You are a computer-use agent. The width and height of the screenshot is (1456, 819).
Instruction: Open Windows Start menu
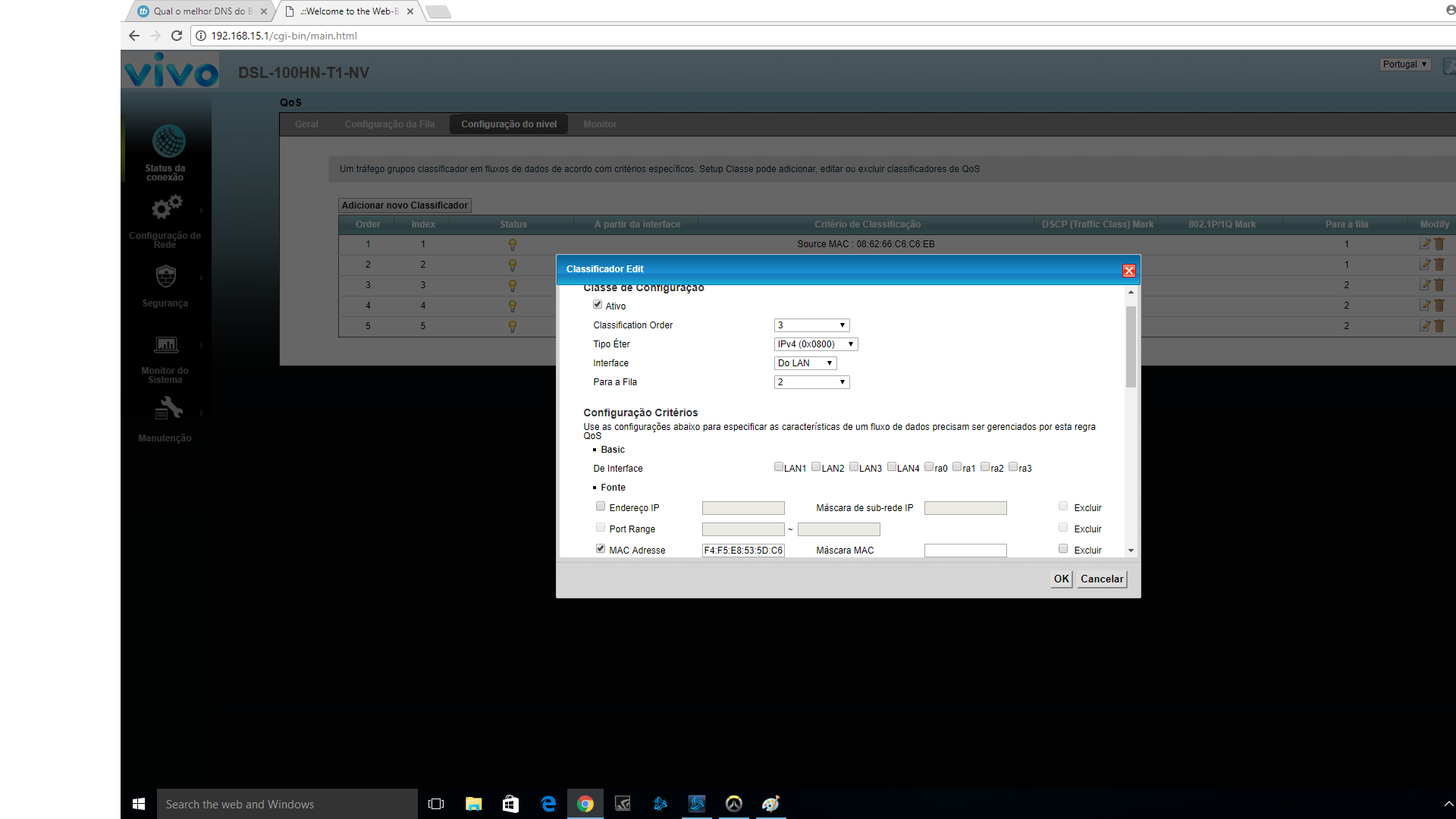pos(139,804)
